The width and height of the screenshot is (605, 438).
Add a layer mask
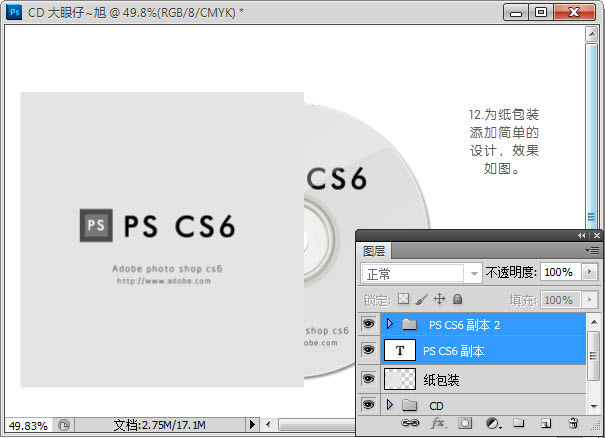[465, 424]
